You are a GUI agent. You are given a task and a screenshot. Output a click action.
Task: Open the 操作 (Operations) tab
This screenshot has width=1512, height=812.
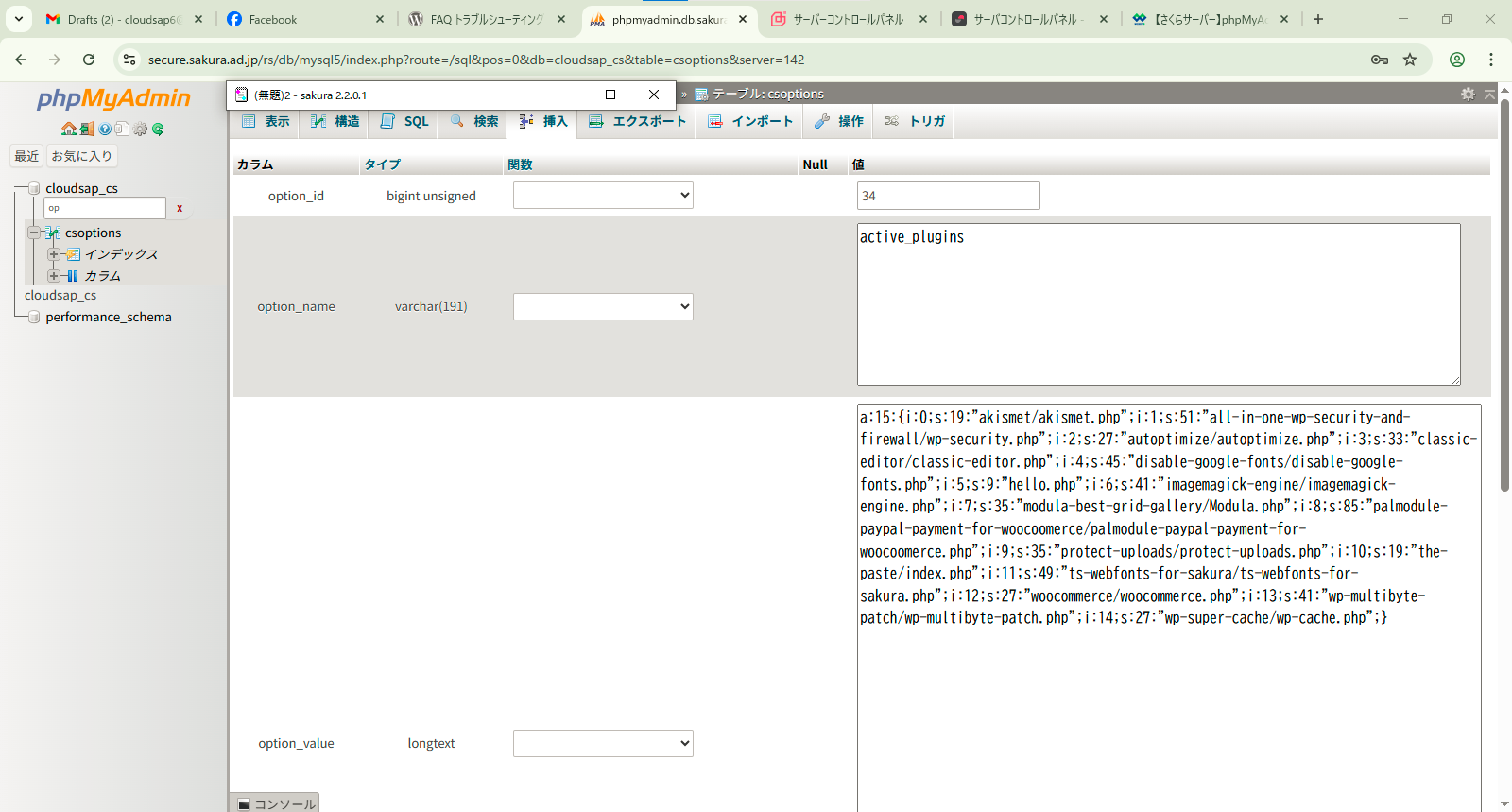tap(838, 121)
